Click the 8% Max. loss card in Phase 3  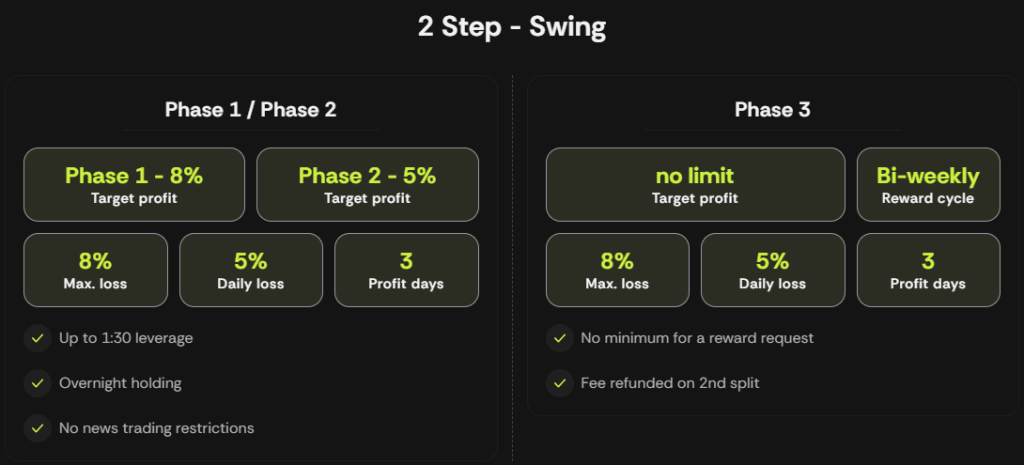pos(617,270)
